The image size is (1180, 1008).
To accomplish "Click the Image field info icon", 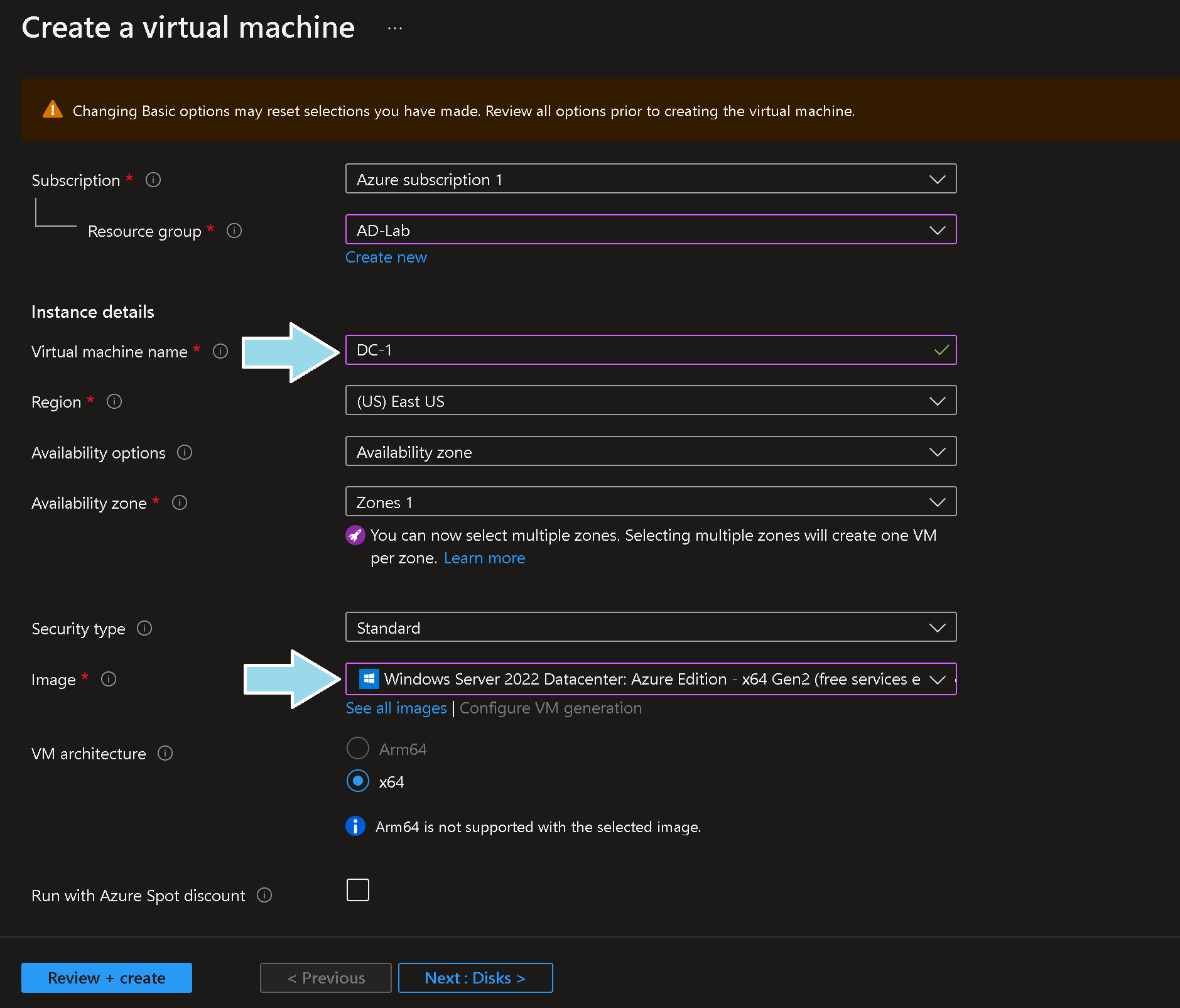I will pos(109,679).
